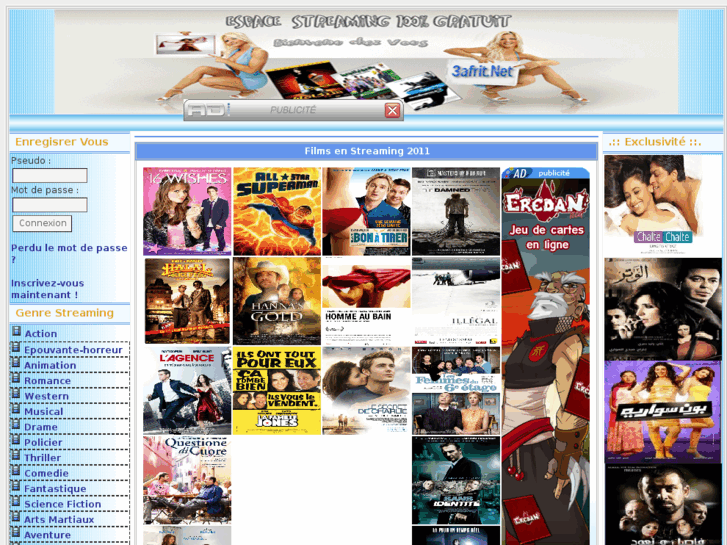
Task: Click Inscrivez-vous maintenant link
Action: (47, 289)
